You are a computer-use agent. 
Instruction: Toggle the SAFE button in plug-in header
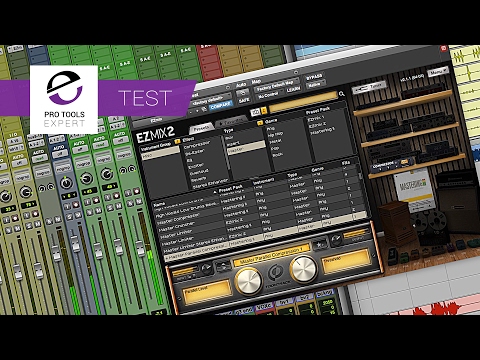pyautogui.click(x=244, y=100)
